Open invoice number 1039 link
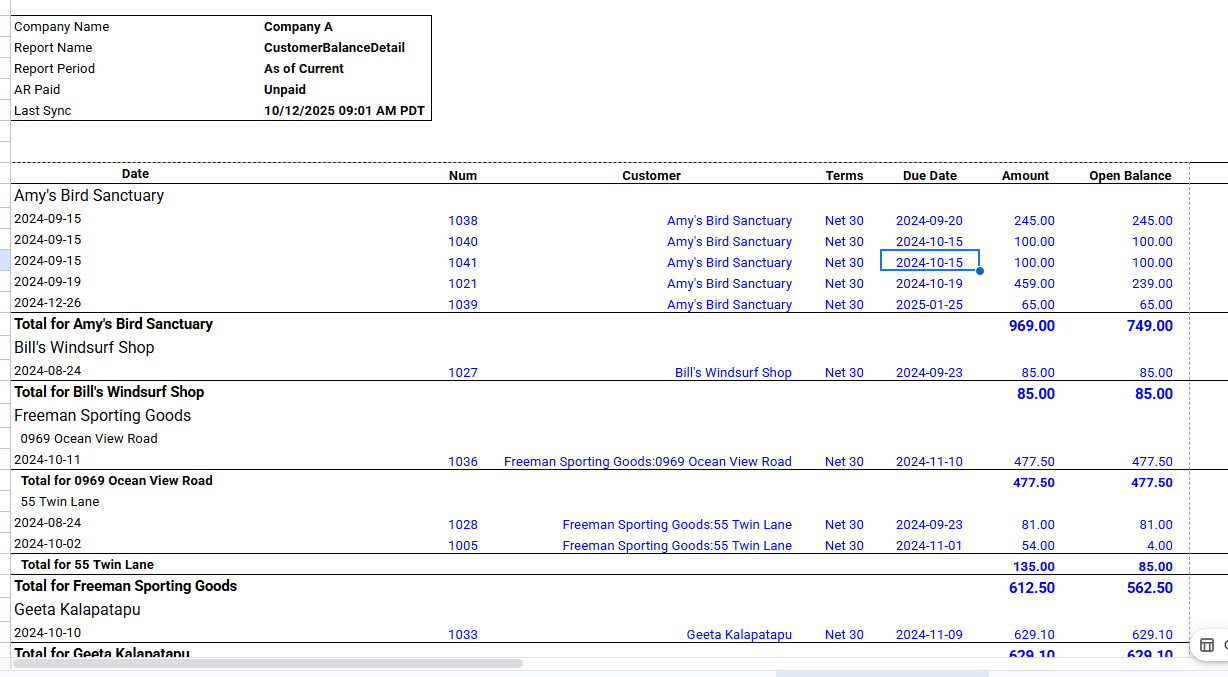Image resolution: width=1228 pixels, height=677 pixels. point(463,305)
